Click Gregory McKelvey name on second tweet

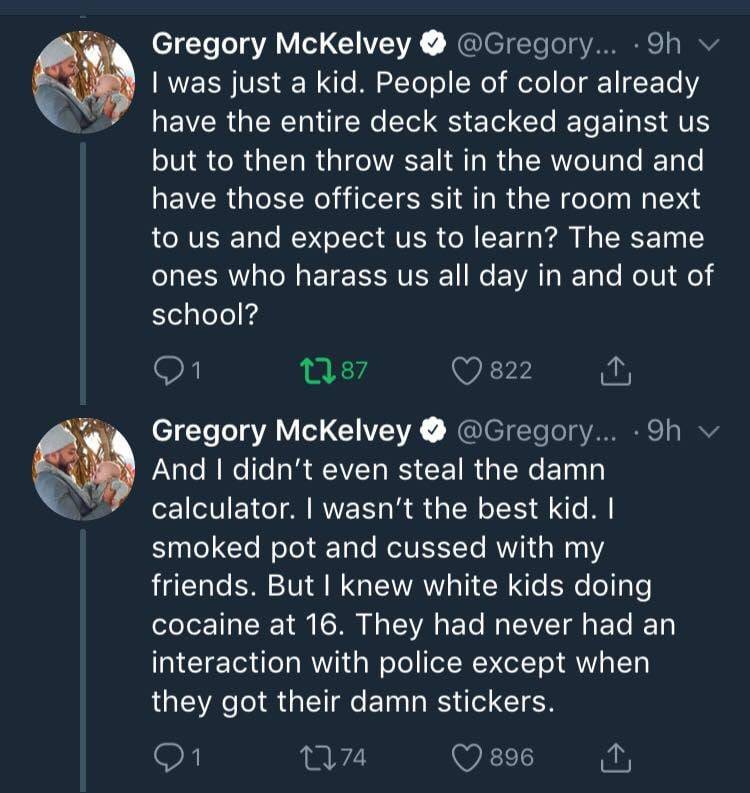pos(281,430)
